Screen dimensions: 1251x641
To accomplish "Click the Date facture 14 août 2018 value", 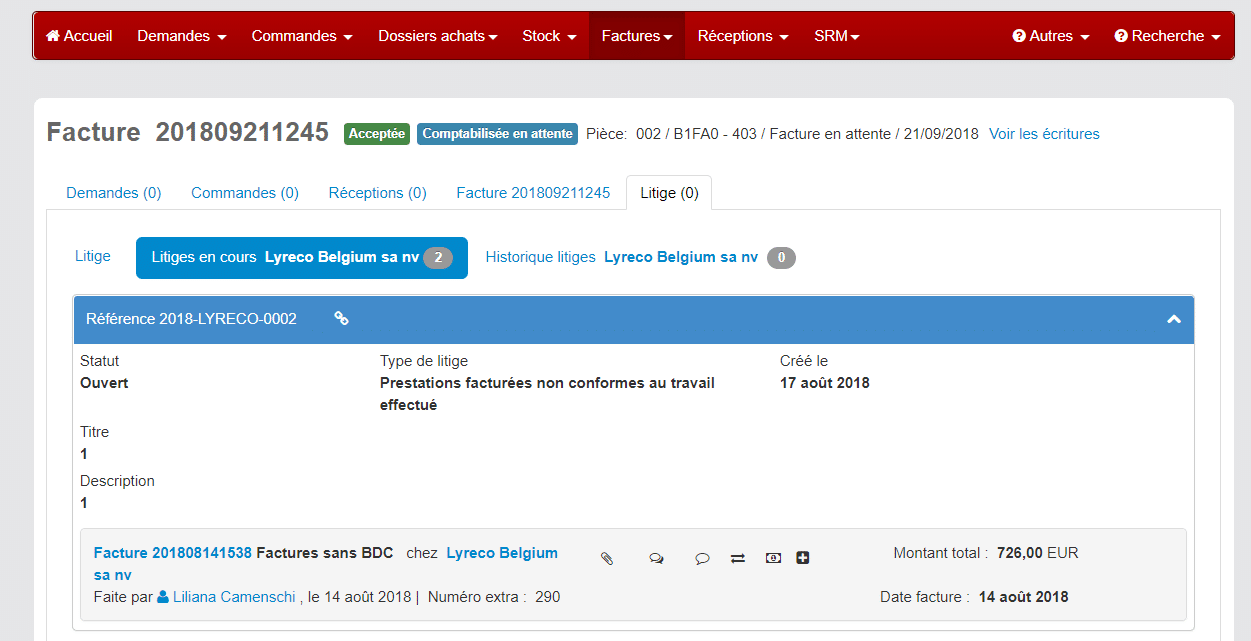I will (1023, 597).
